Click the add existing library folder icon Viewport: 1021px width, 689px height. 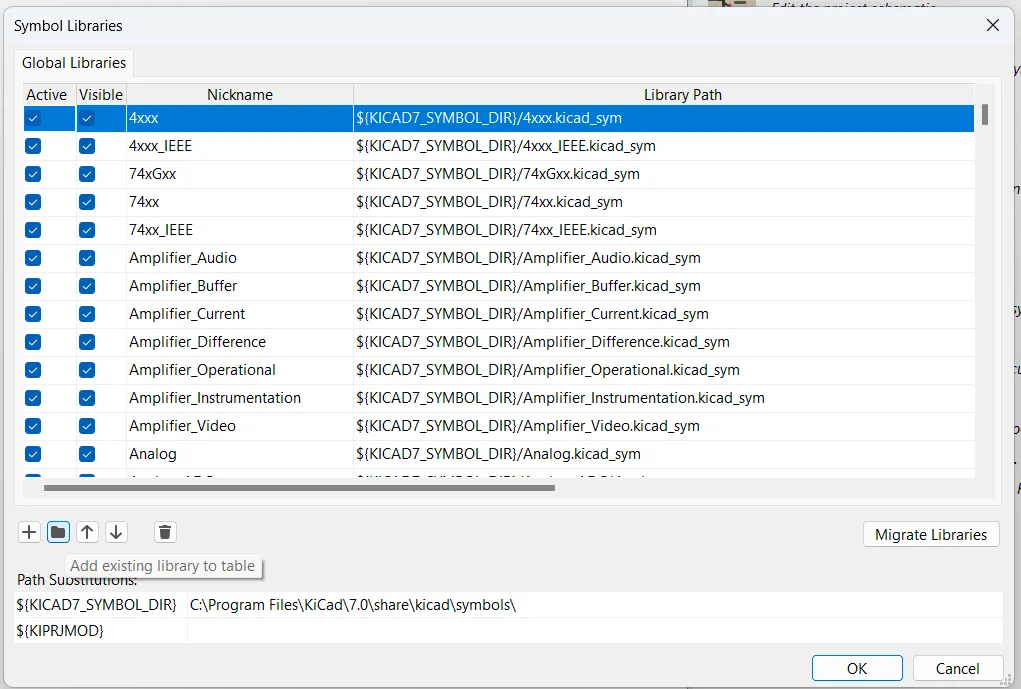click(58, 532)
